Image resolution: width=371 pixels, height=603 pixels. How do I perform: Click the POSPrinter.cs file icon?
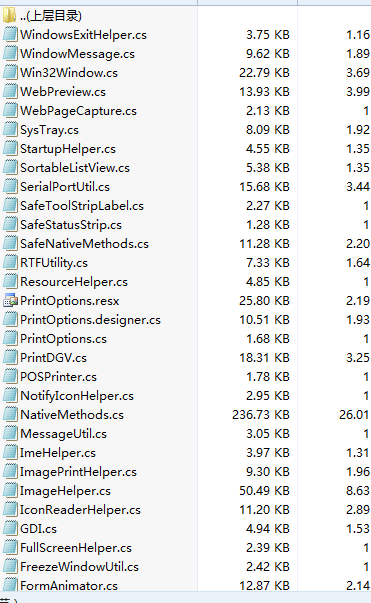[x=10, y=376]
